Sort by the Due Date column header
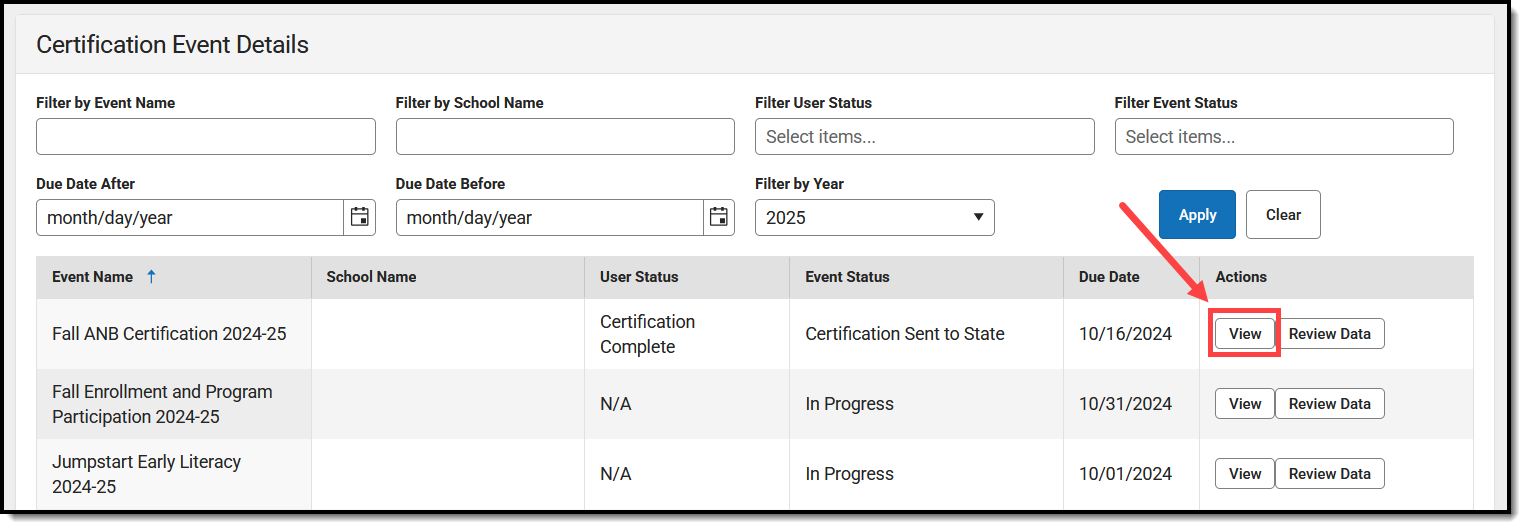This screenshot has width=1526, height=529. tap(1108, 277)
